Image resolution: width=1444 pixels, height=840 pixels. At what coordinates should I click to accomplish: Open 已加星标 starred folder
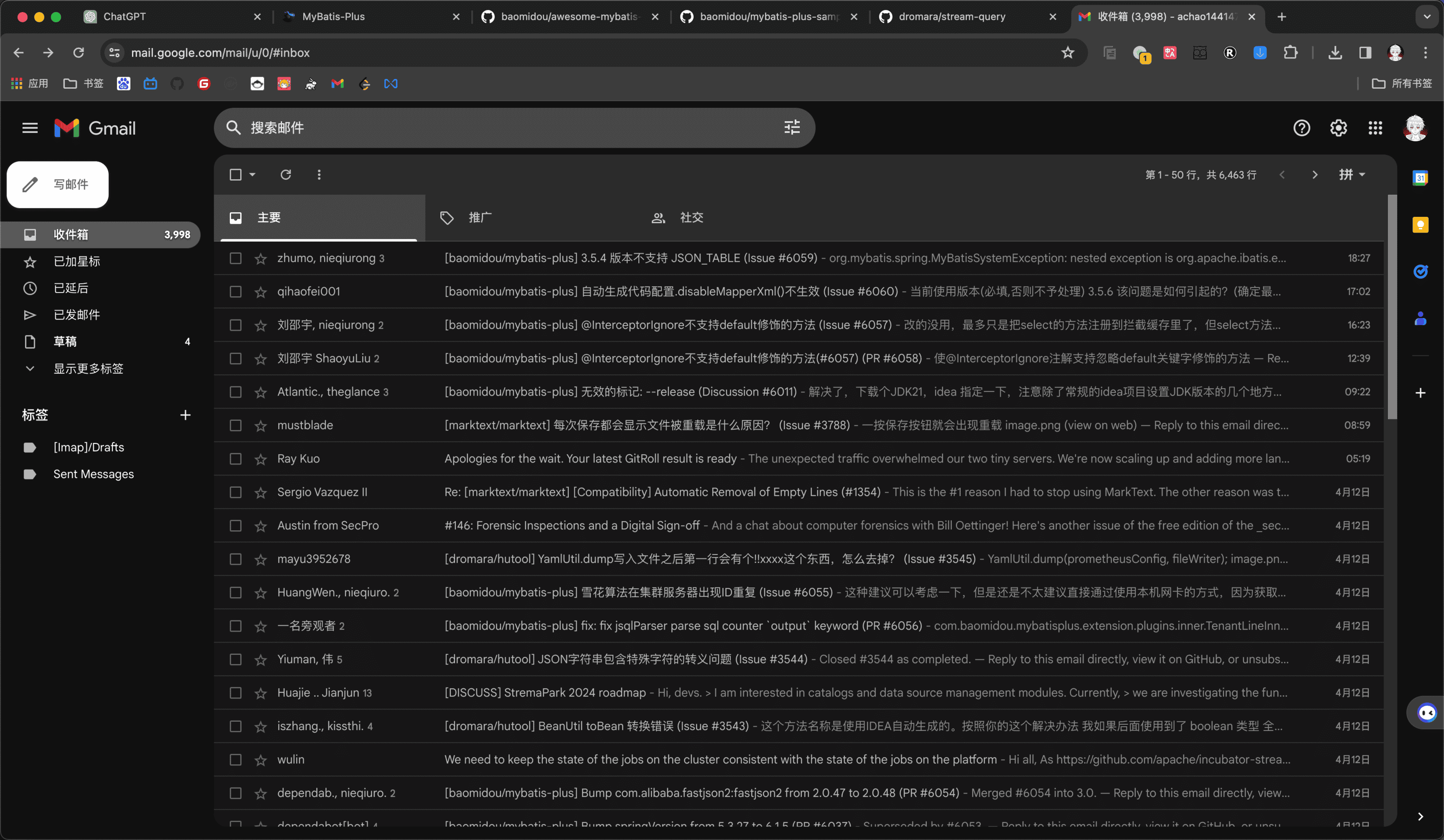[x=77, y=261]
